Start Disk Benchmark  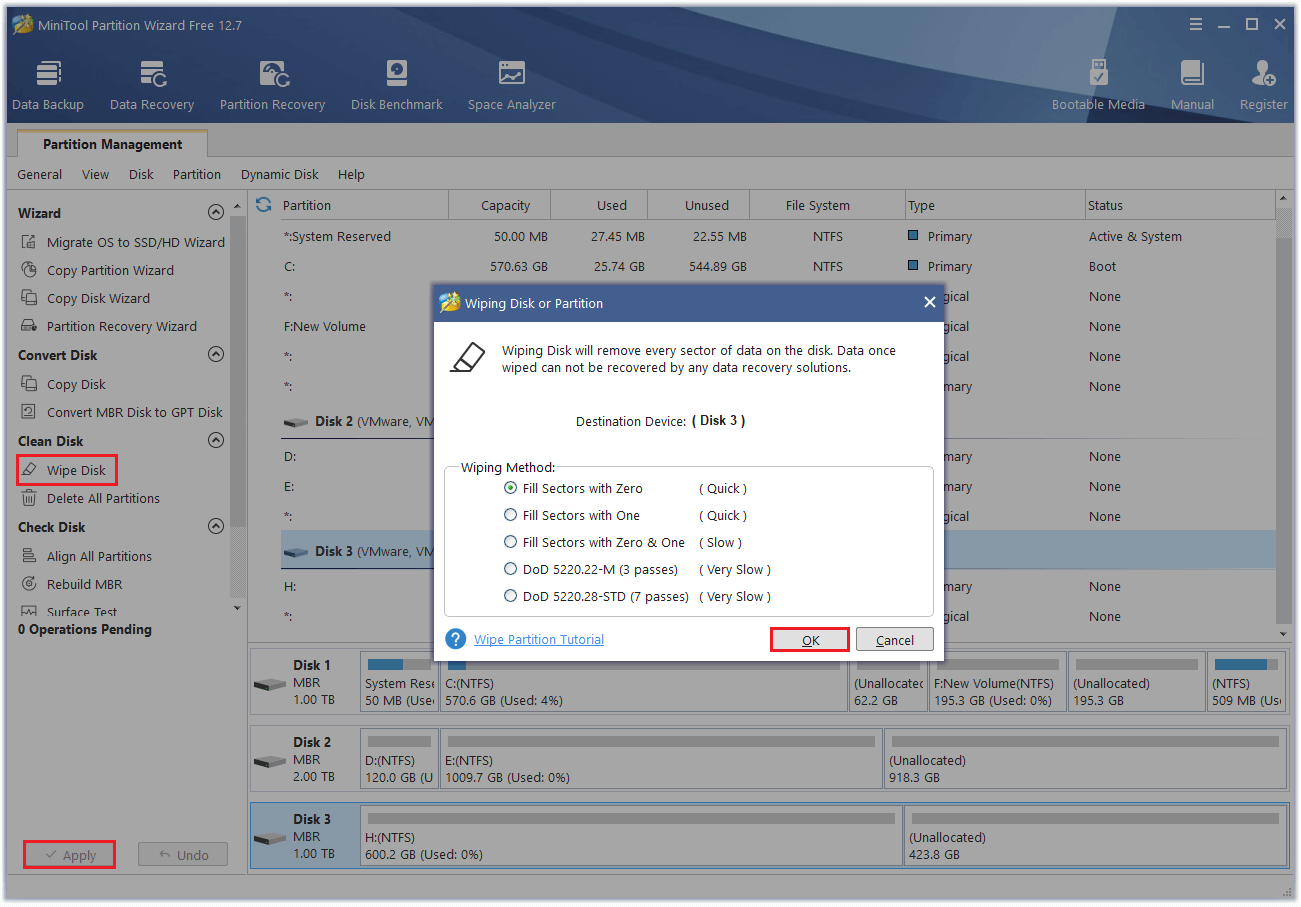coord(397,85)
